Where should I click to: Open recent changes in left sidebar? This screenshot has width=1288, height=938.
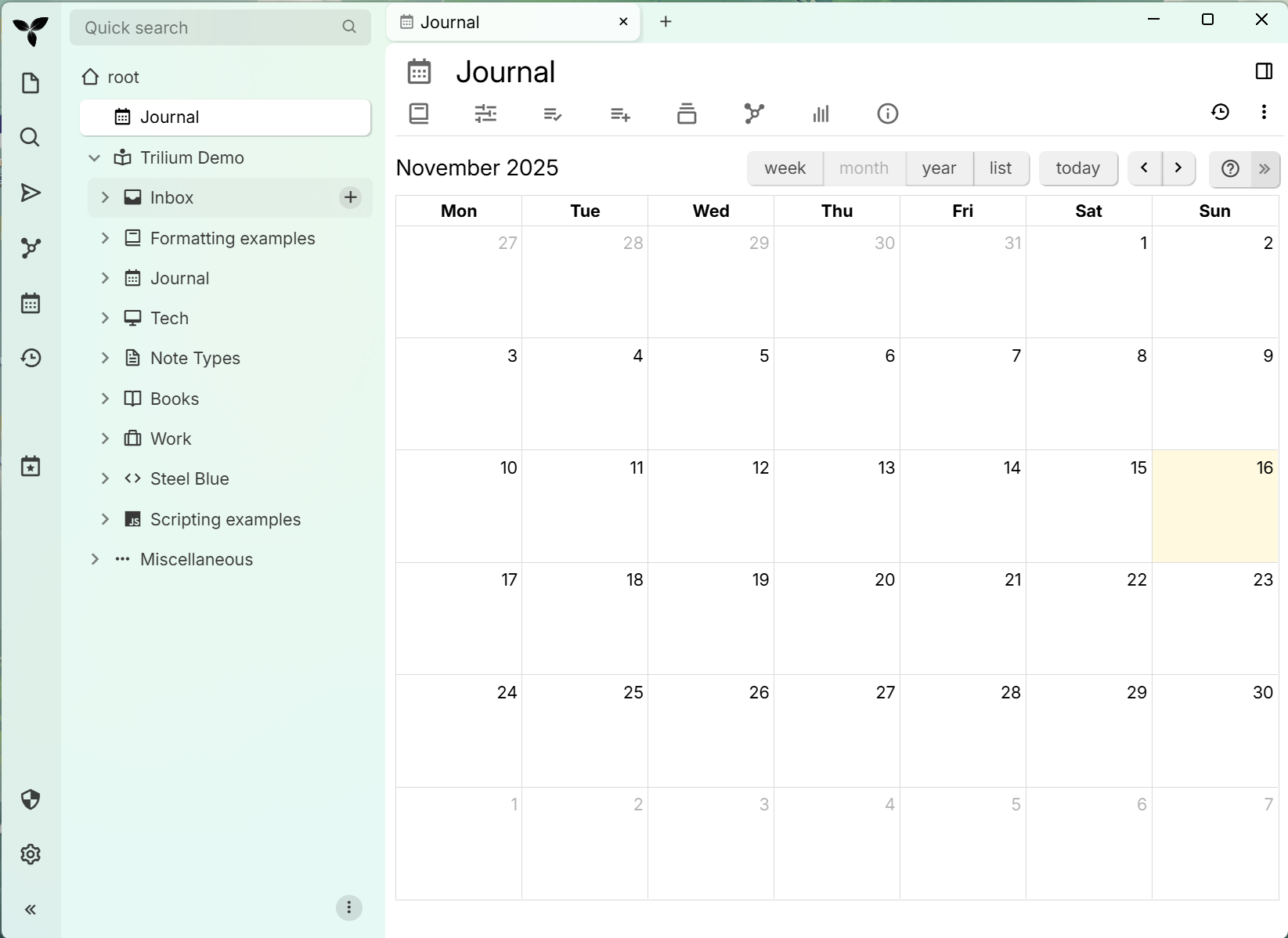(31, 358)
